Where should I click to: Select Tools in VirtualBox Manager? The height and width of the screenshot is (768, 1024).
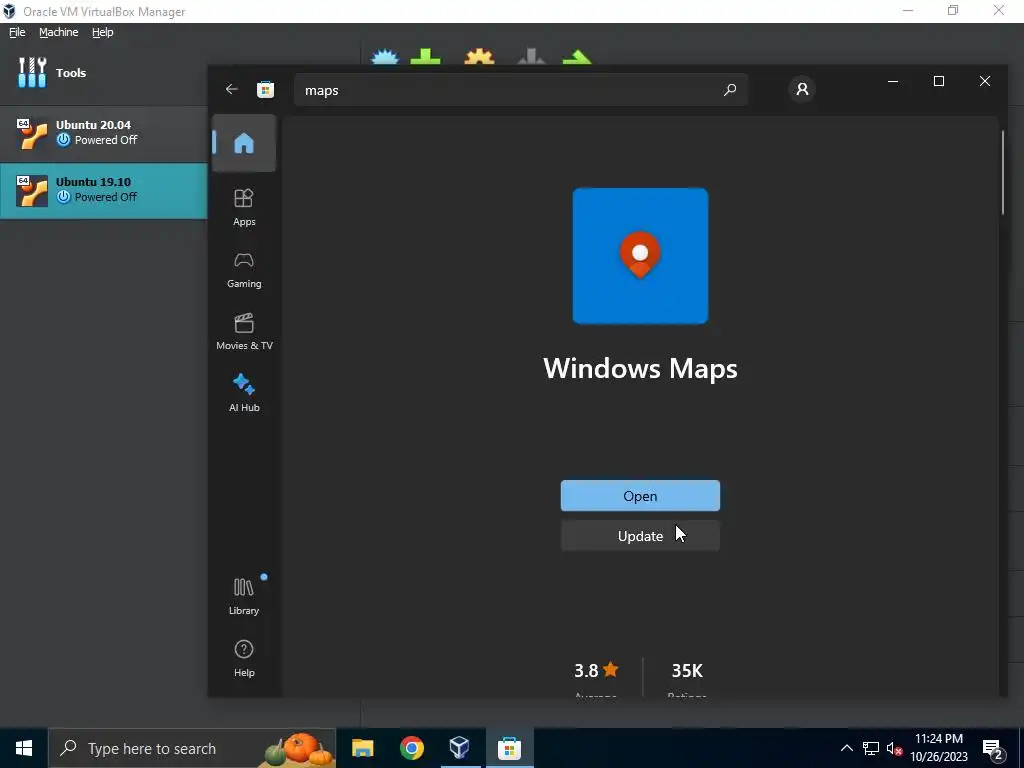tap(104, 72)
